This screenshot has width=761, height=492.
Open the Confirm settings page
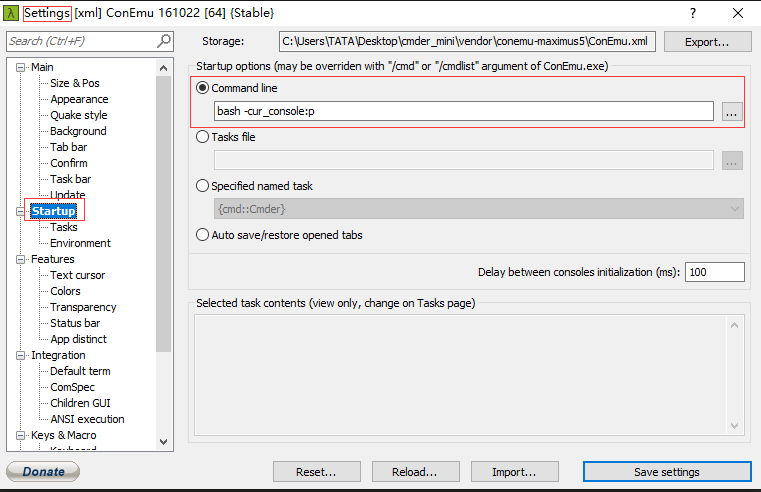click(68, 164)
